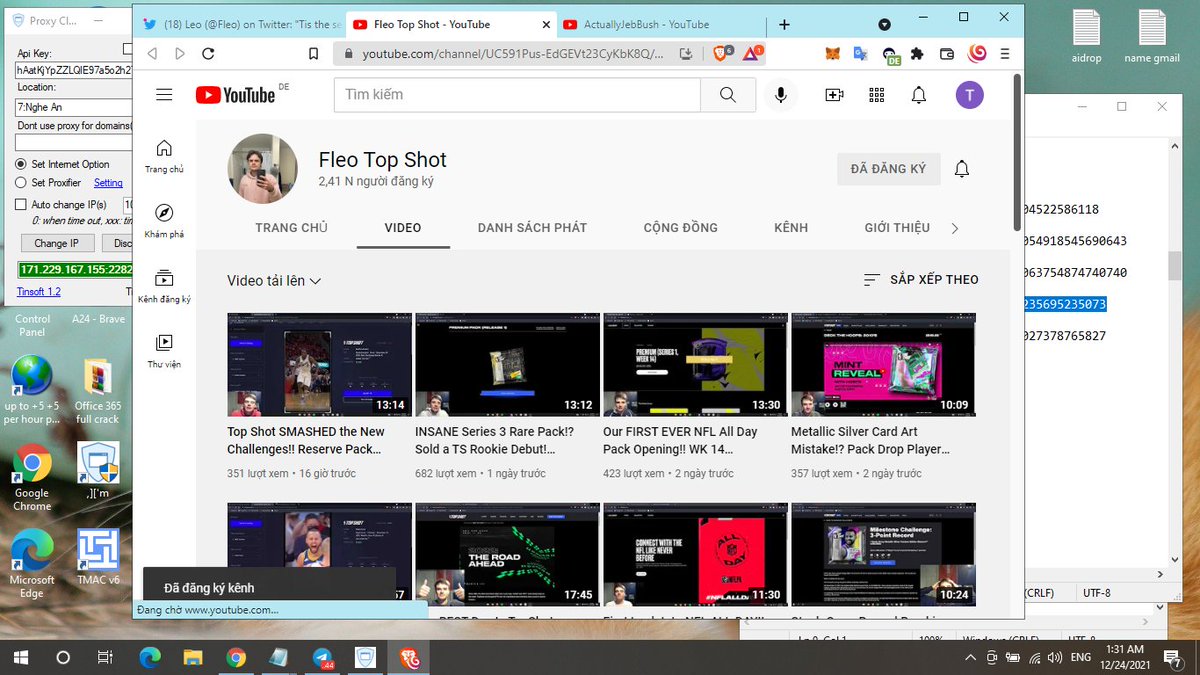1200x675 pixels.
Task: Click the ĐÃ ĐĂNG KÝ subscribed button
Action: point(889,169)
